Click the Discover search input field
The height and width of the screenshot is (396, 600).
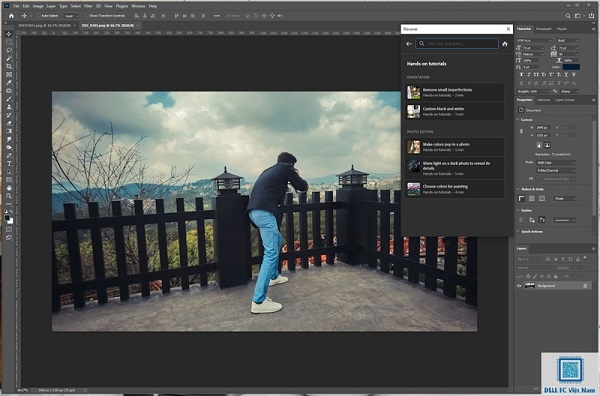point(457,44)
